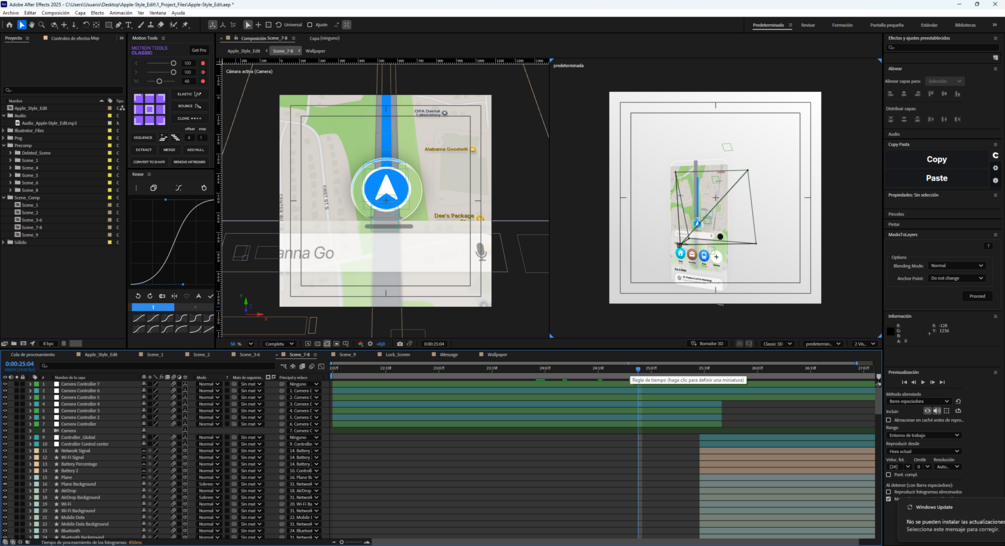
Task: Enable Pant. compl. full screen checkbox
Action: point(889,475)
